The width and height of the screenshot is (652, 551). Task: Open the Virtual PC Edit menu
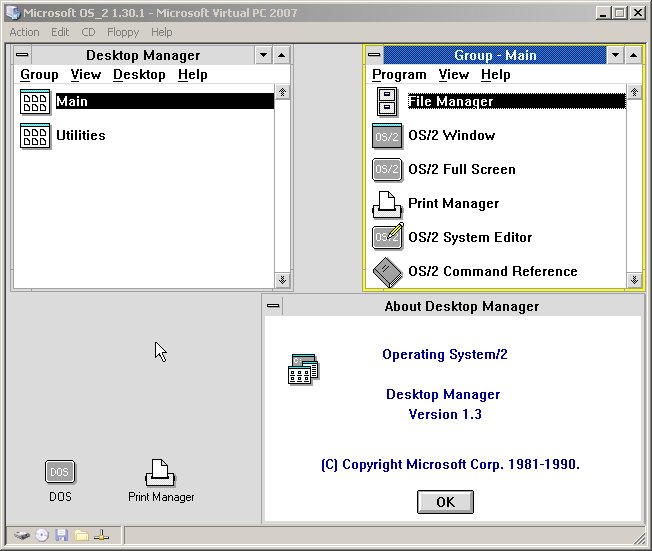[x=60, y=32]
